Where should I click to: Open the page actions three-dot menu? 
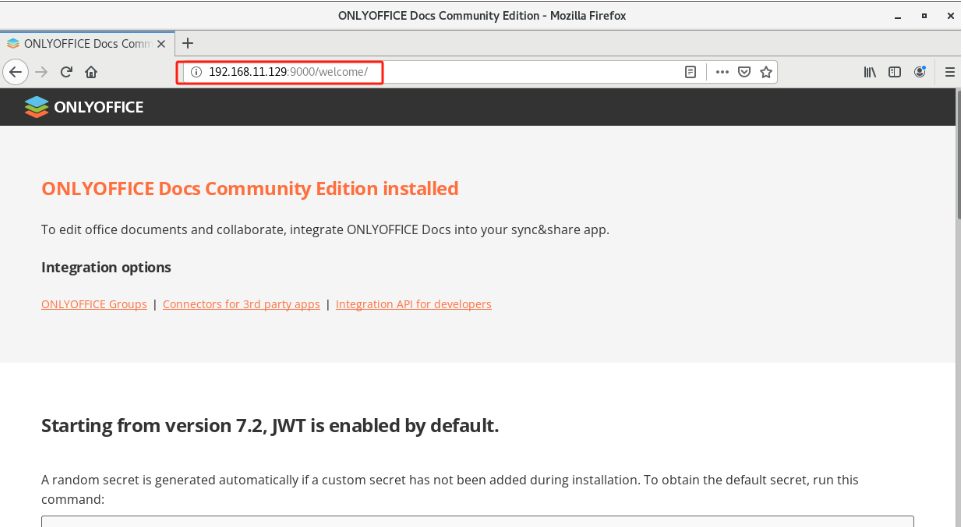(722, 72)
